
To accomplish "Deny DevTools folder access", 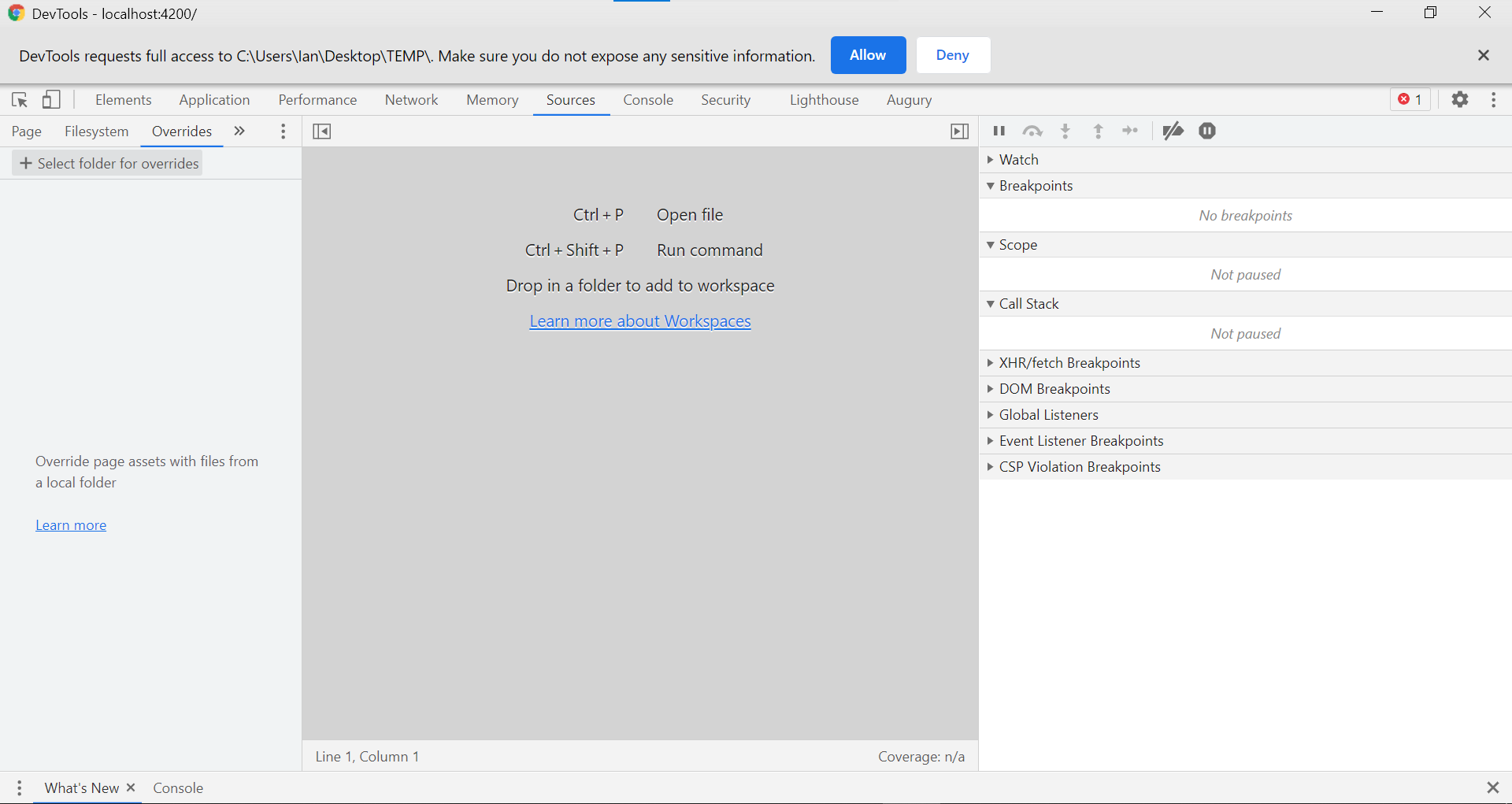I will (x=952, y=55).
